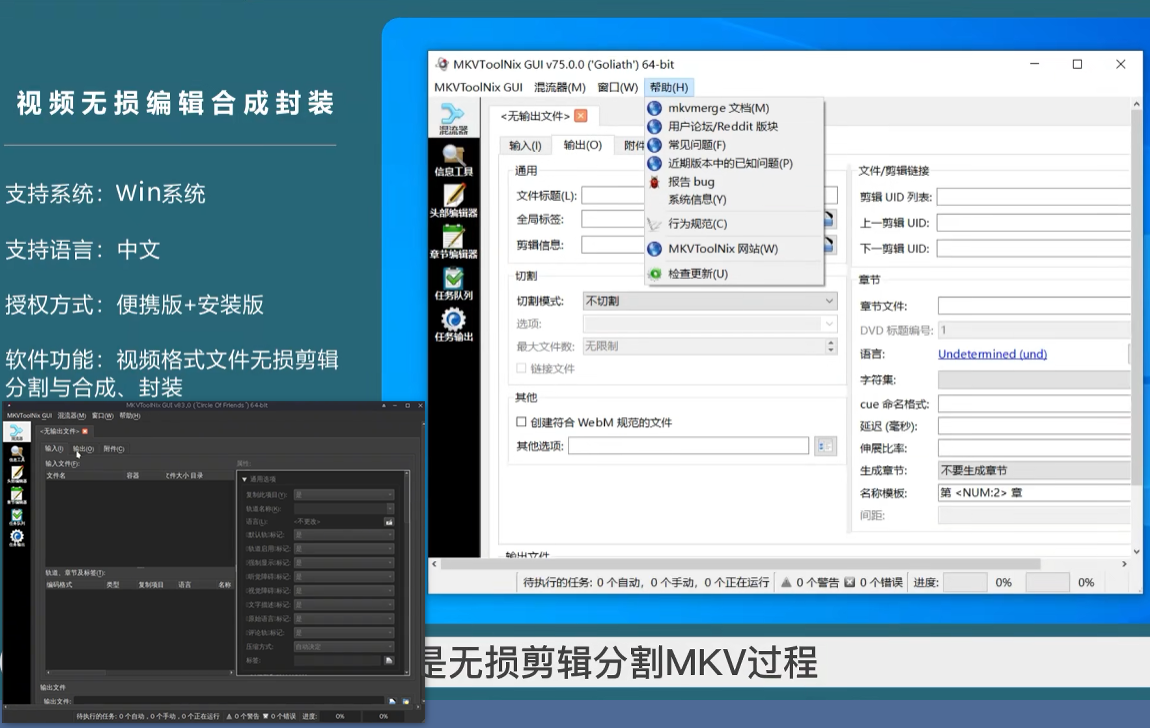Open the 任务队列 job queue in the light window's sidebar
Screen dimensions: 1150x728
tap(453, 284)
